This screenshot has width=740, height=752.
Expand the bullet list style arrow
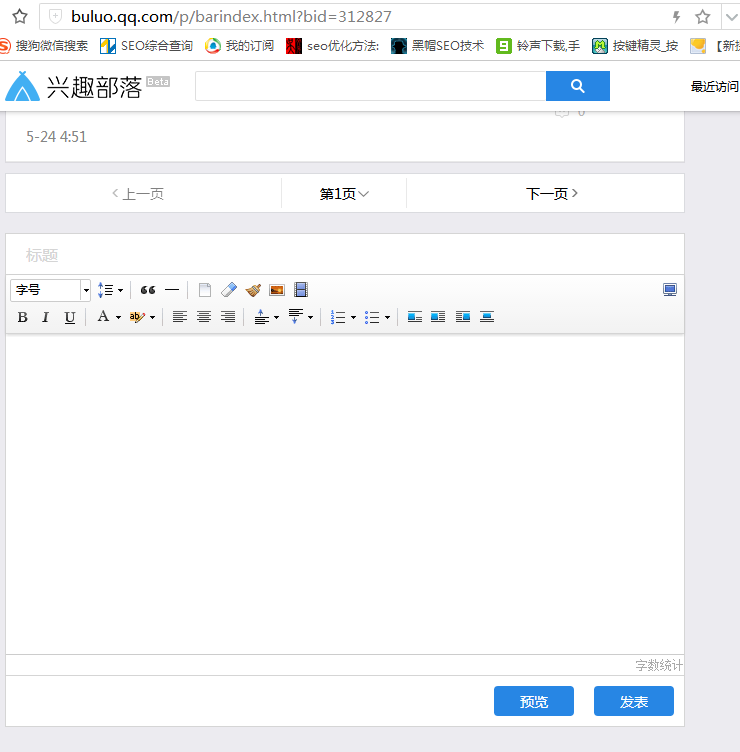coord(388,317)
